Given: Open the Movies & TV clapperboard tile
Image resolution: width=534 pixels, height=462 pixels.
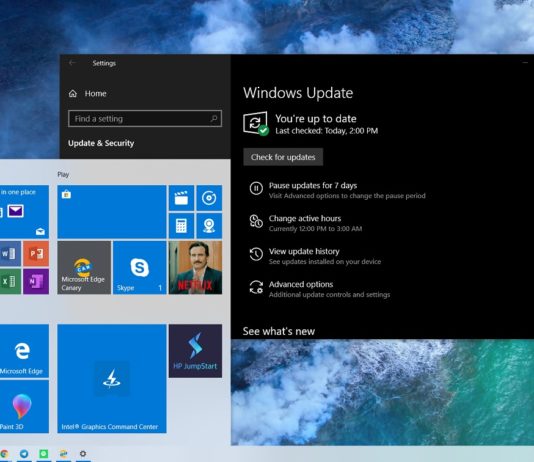Looking at the screenshot, I should click(181, 198).
